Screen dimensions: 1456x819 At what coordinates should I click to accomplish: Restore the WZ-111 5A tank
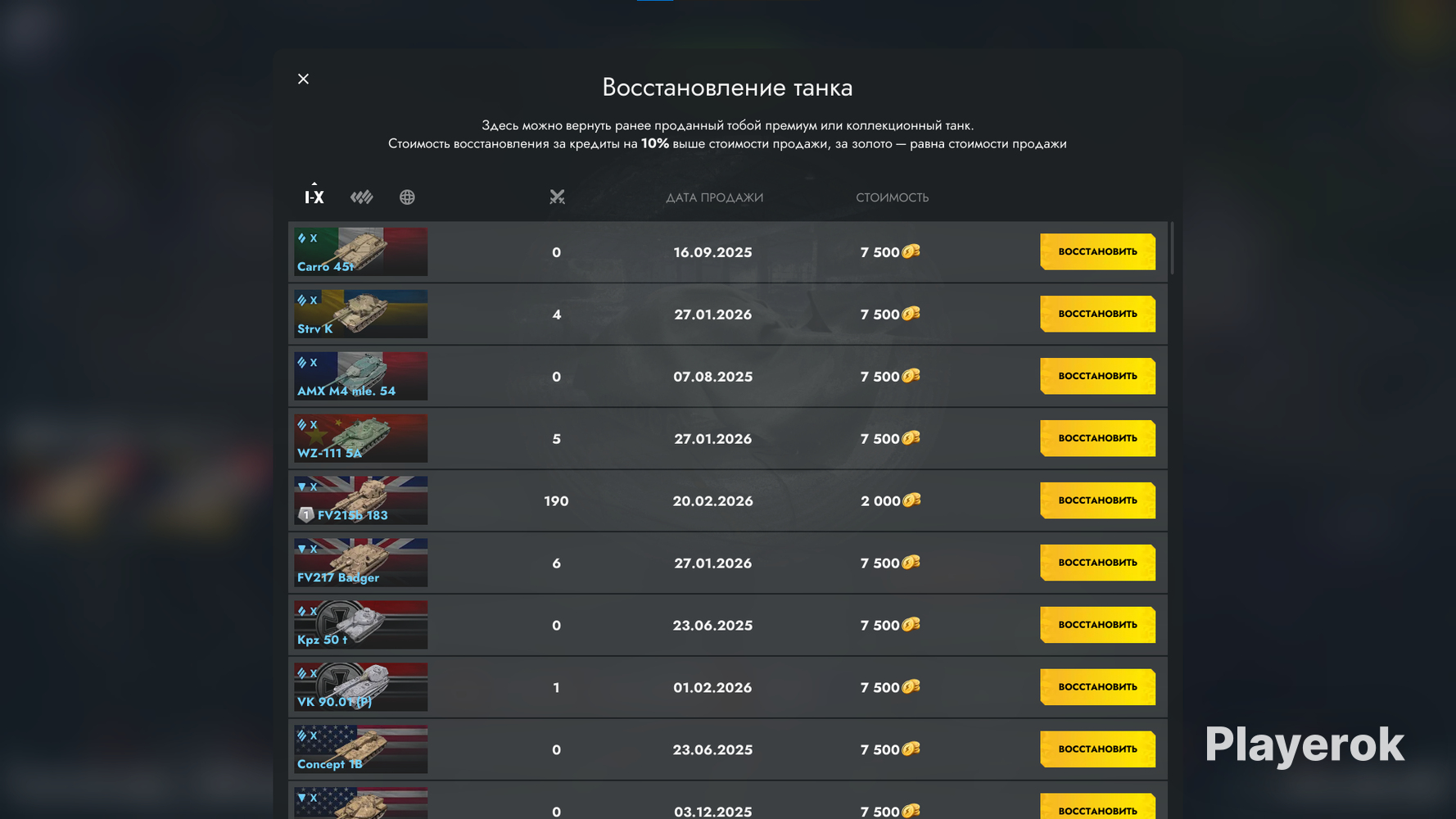click(1097, 438)
